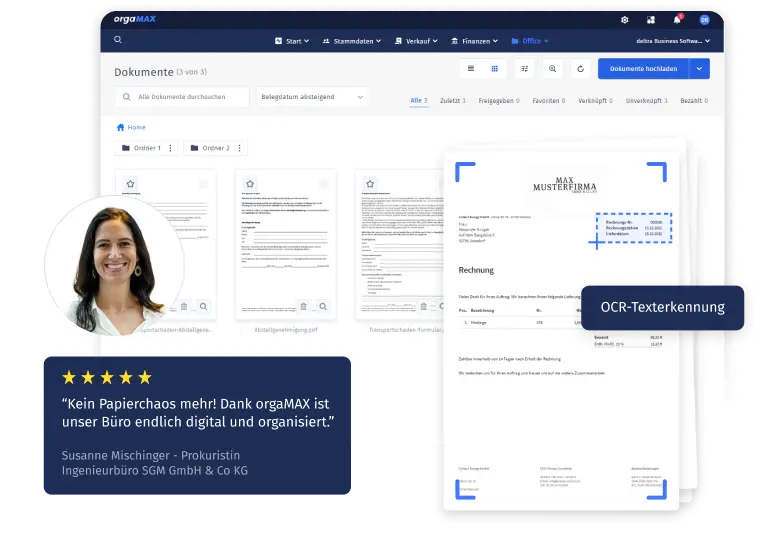Expand the Office menu

pyautogui.click(x=530, y=41)
